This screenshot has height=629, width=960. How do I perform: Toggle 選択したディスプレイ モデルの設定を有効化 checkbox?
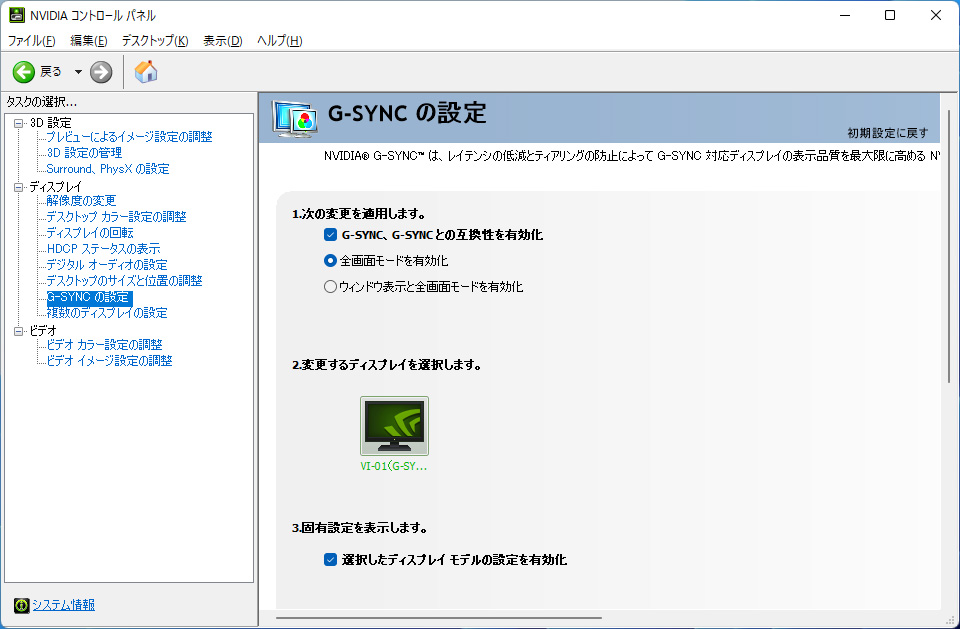click(331, 559)
